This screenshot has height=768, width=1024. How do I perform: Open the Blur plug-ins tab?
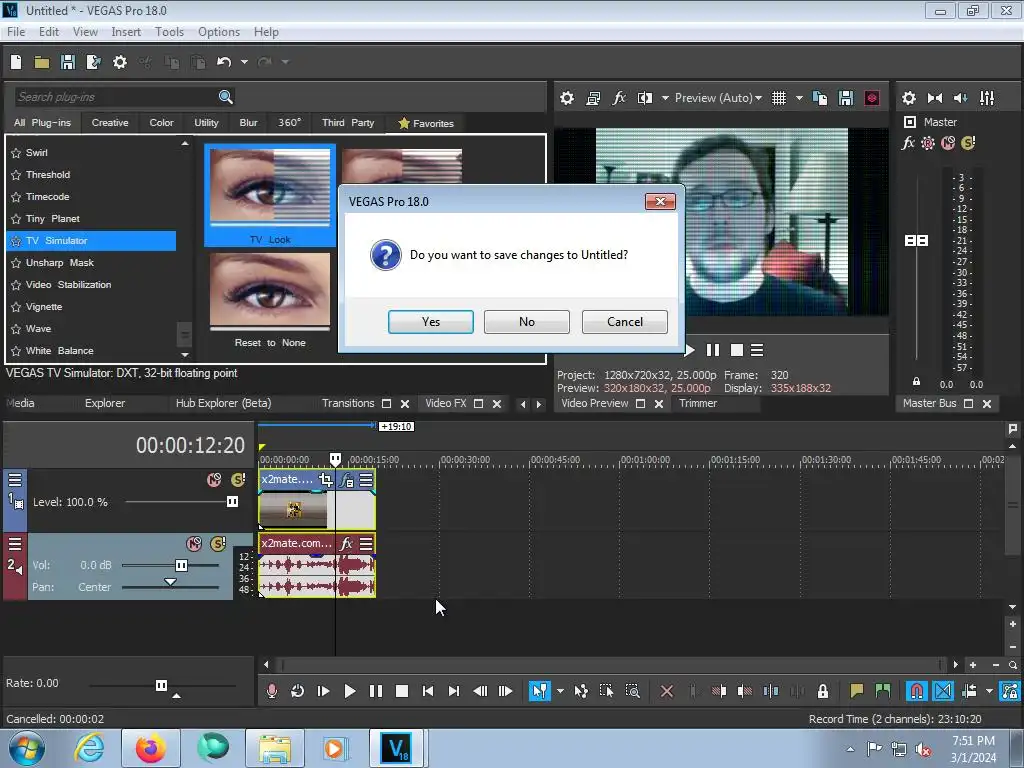pos(248,123)
